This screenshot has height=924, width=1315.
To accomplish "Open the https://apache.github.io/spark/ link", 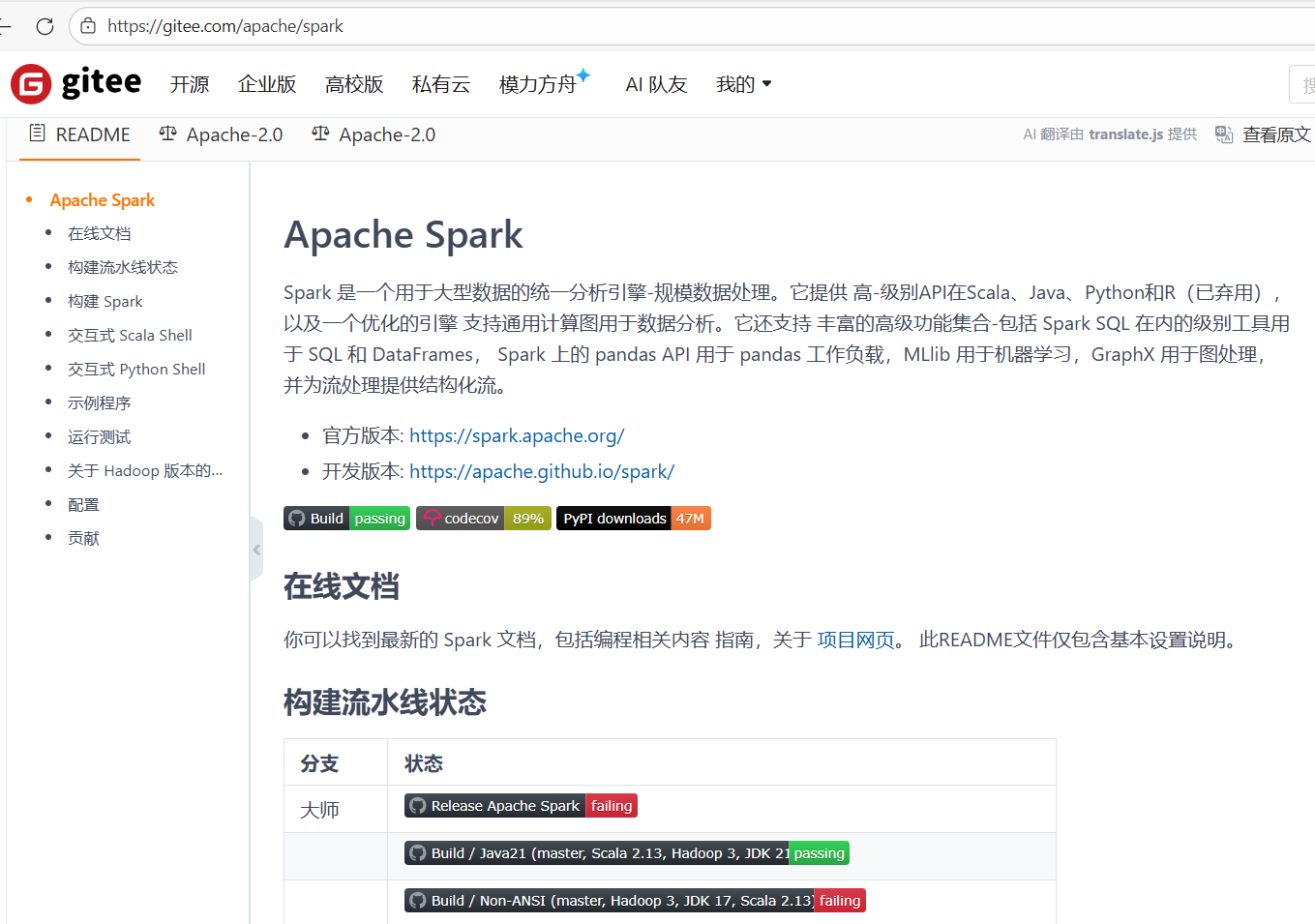I will [x=542, y=471].
